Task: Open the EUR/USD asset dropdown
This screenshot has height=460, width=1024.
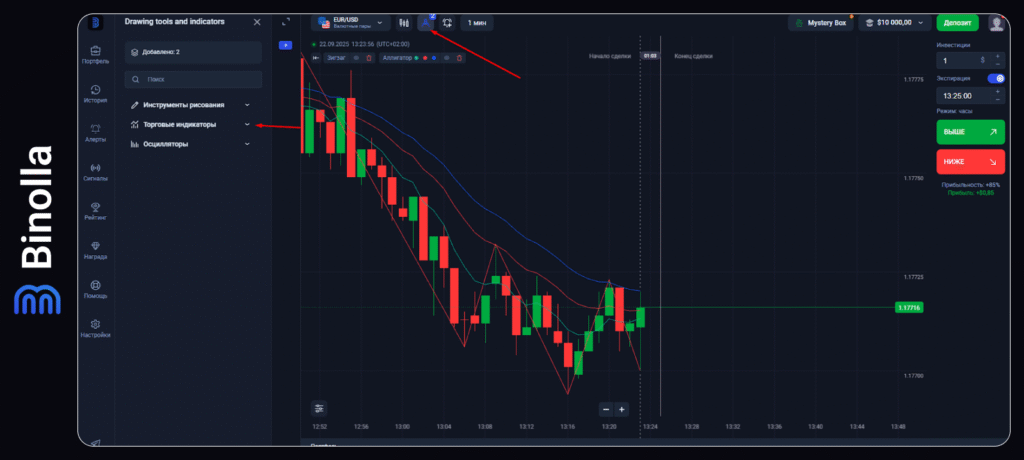Action: point(350,22)
